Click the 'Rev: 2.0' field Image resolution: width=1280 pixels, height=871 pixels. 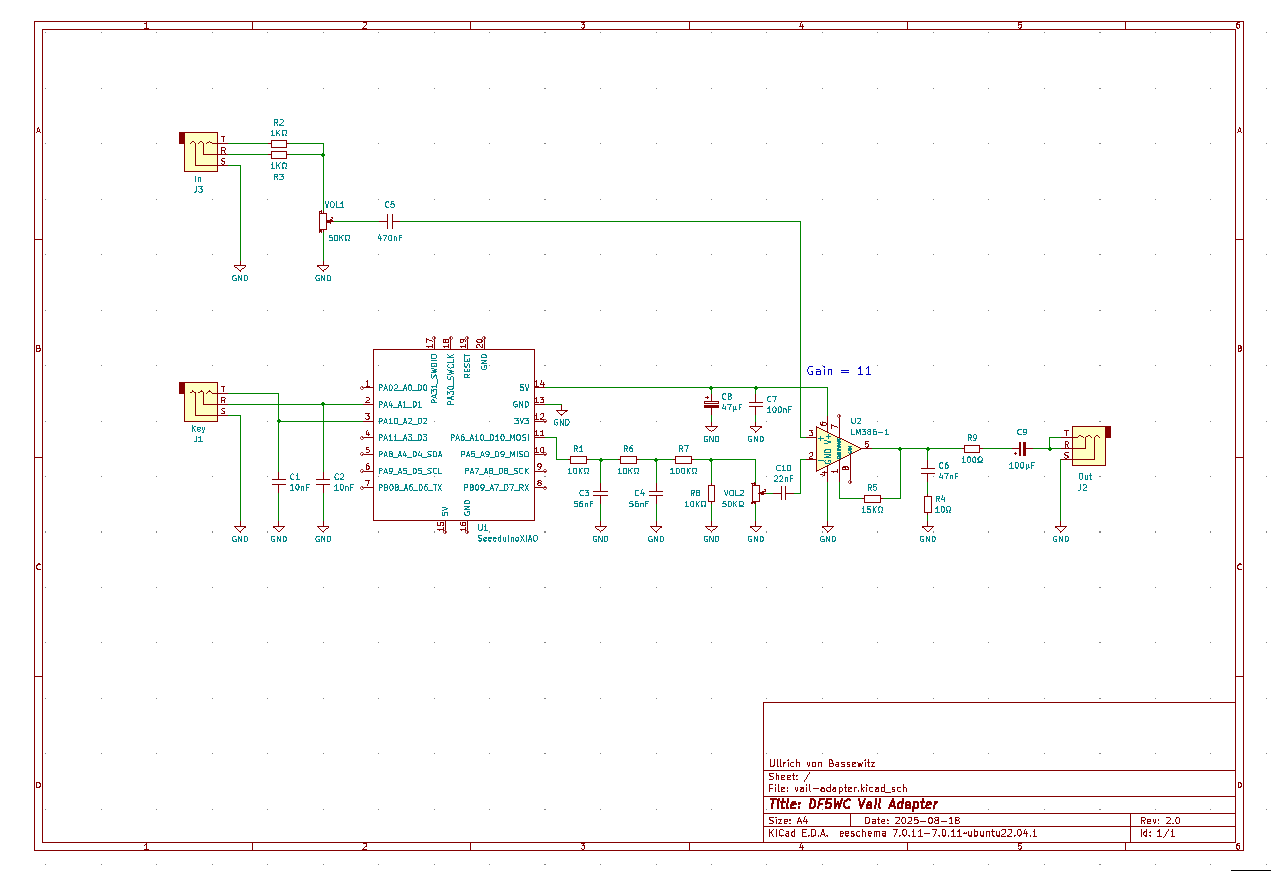pyautogui.click(x=1160, y=820)
